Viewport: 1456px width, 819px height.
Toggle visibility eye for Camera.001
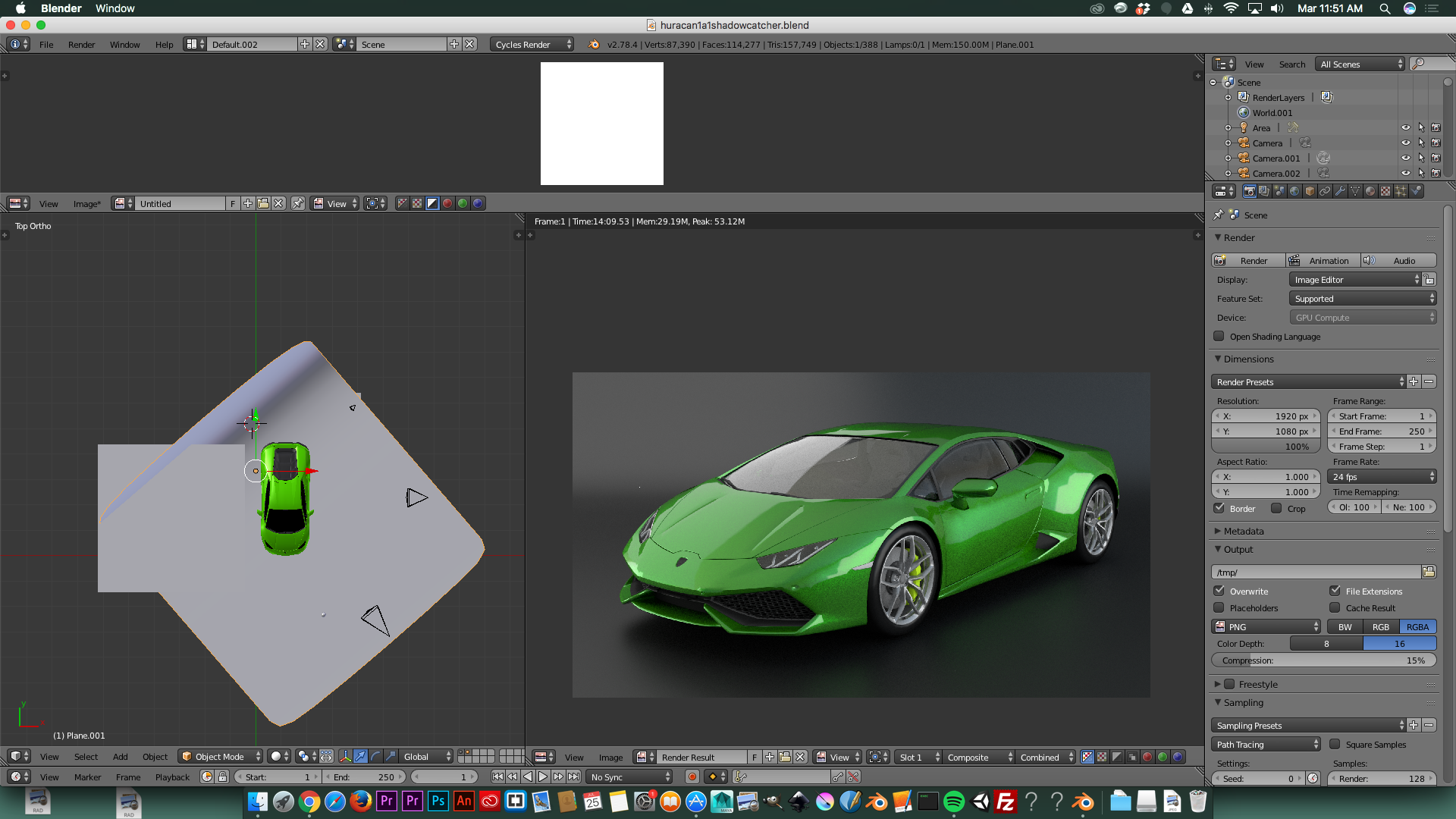(1405, 158)
